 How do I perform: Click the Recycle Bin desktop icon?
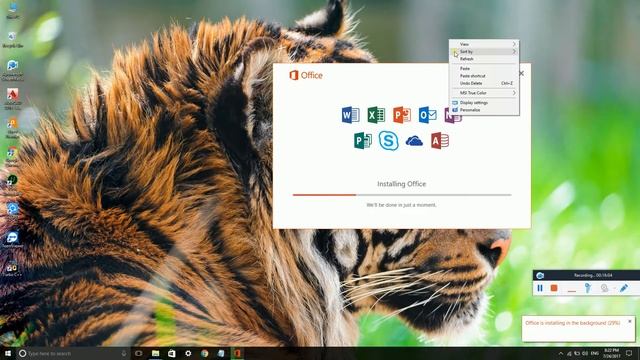(13, 40)
